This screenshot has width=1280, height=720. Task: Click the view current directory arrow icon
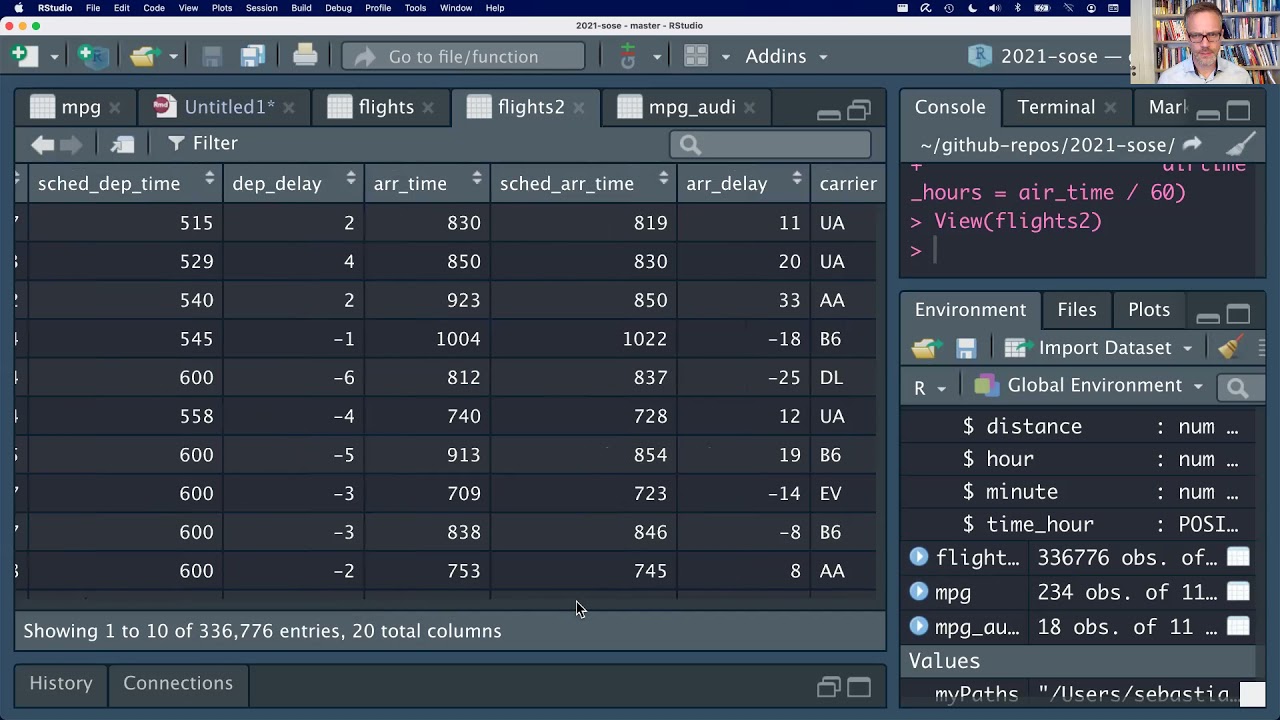(x=1192, y=145)
